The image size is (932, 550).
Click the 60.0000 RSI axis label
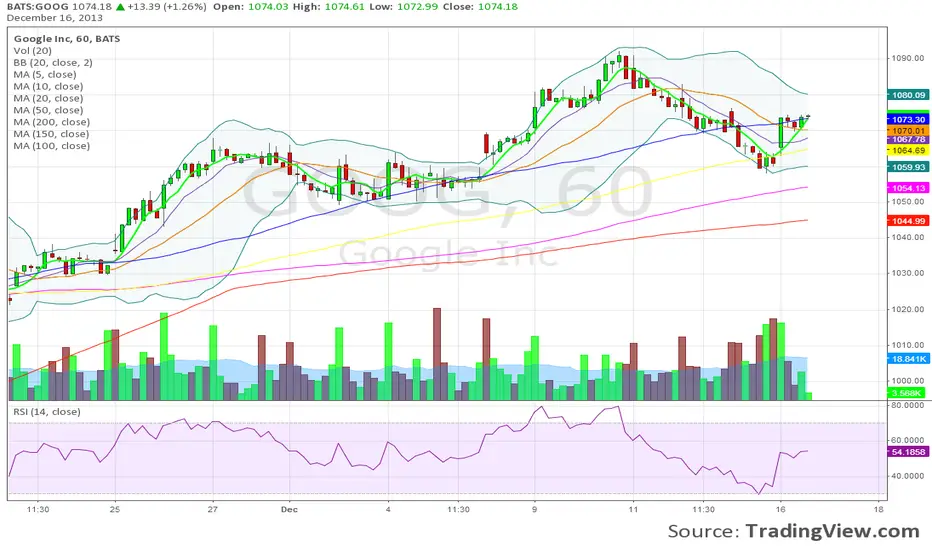tap(908, 441)
